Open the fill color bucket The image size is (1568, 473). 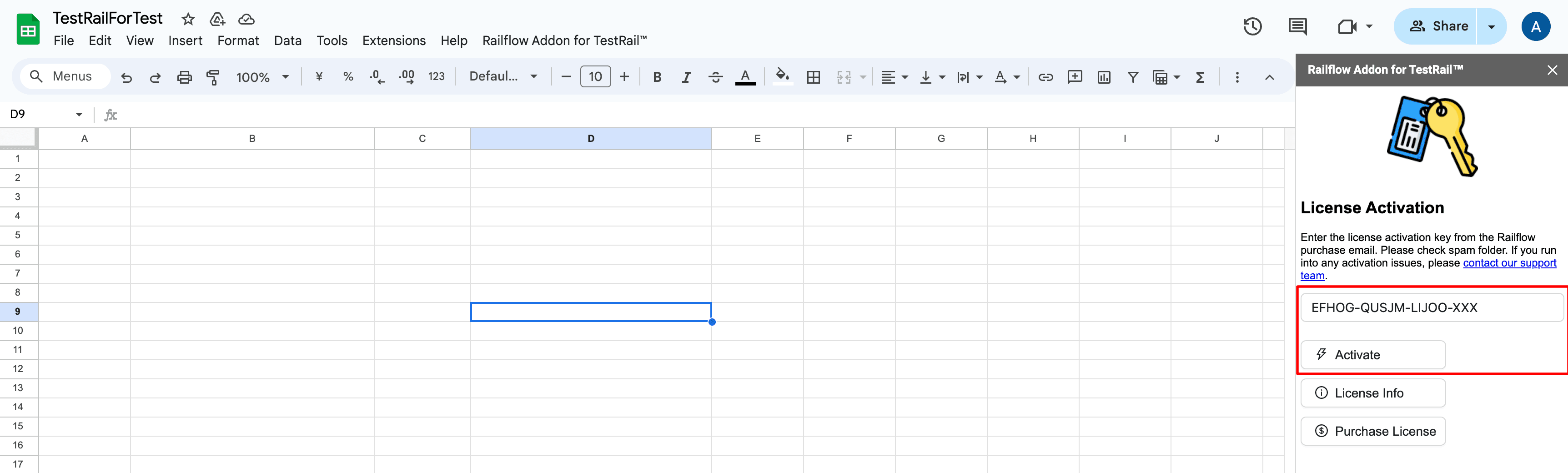pyautogui.click(x=782, y=77)
